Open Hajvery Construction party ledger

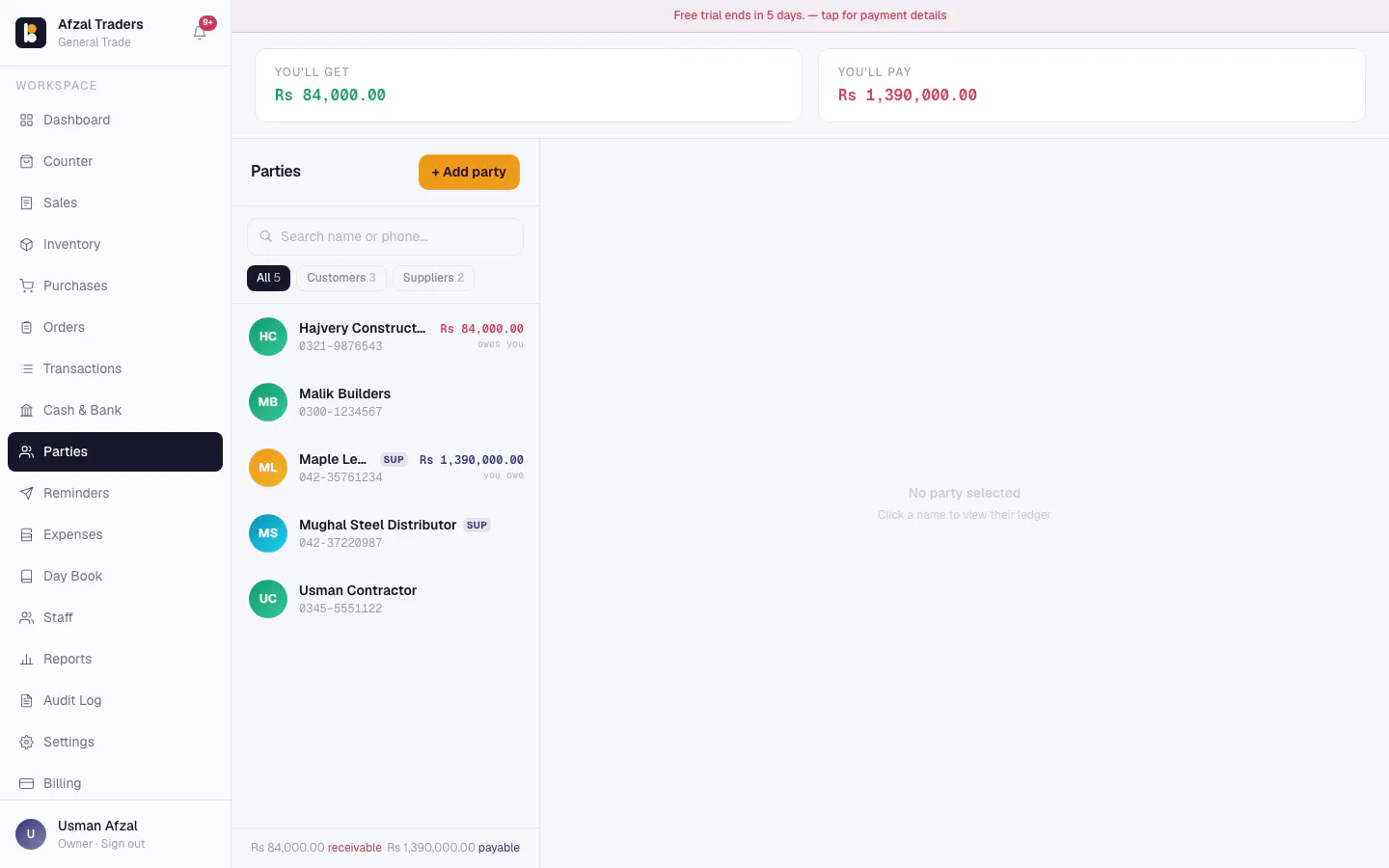386,337
